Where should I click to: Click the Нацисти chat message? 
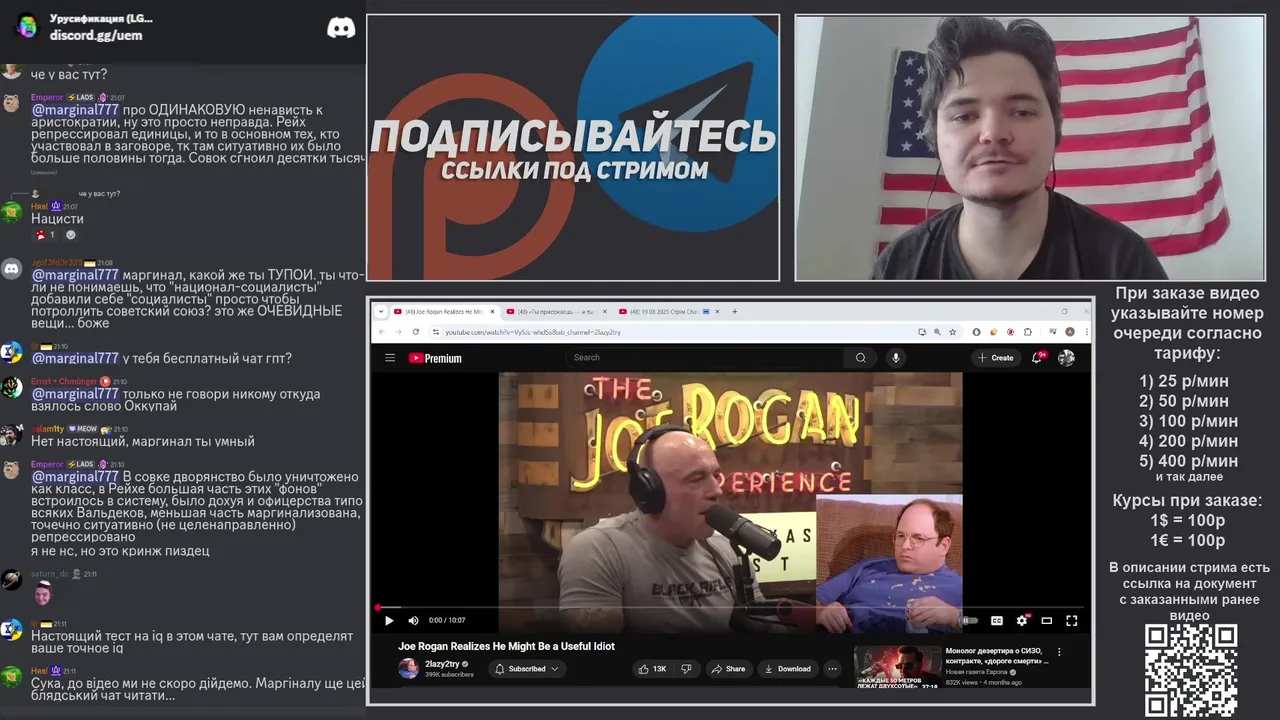point(57,218)
